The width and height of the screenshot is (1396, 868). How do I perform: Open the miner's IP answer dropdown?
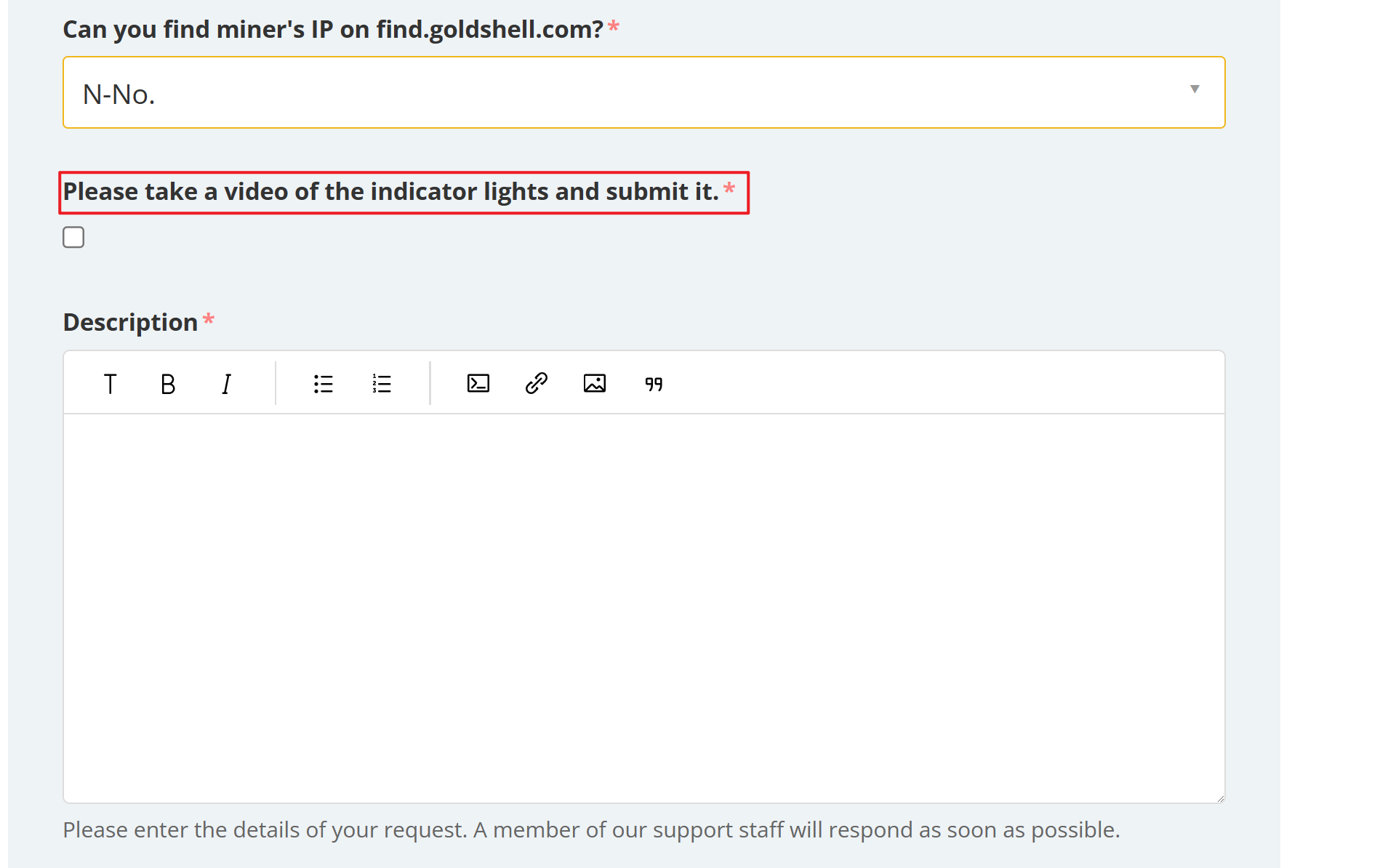[643, 92]
